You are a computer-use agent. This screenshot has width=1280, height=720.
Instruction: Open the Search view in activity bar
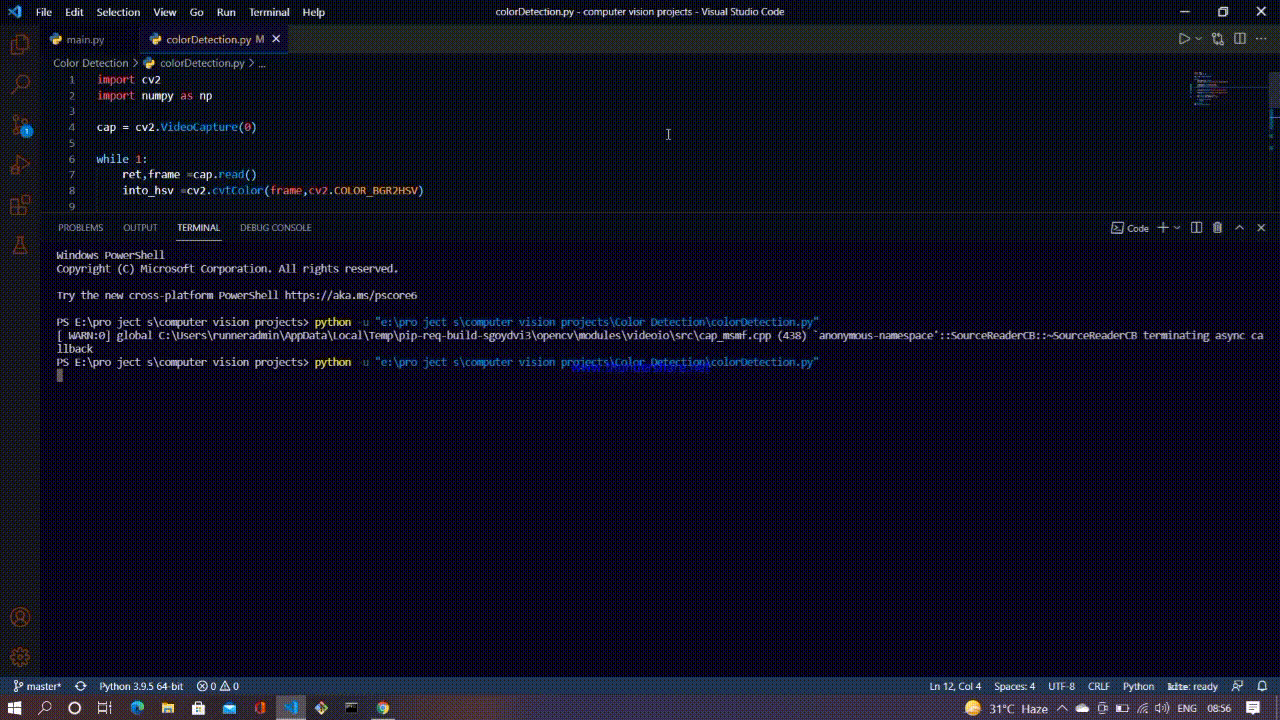(x=20, y=85)
